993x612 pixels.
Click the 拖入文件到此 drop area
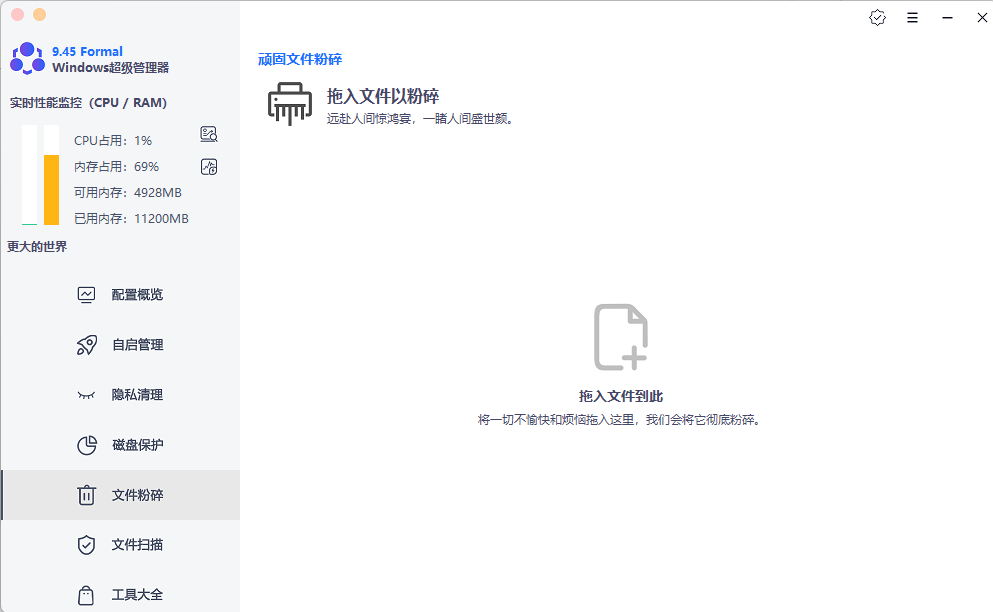tap(620, 395)
